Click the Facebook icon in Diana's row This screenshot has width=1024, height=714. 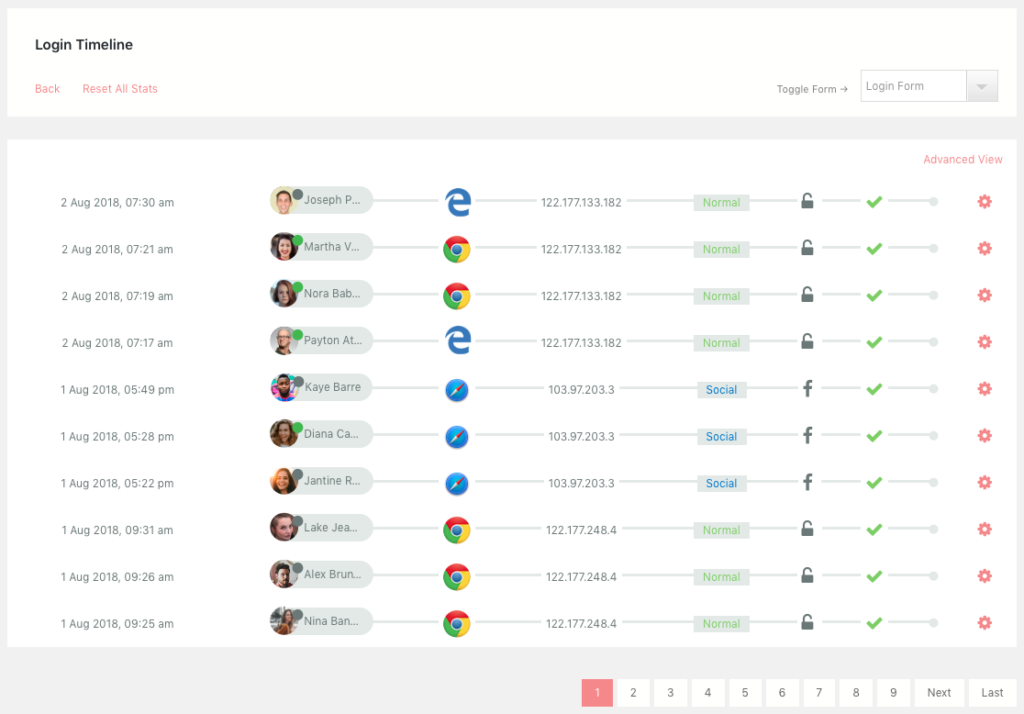click(807, 436)
